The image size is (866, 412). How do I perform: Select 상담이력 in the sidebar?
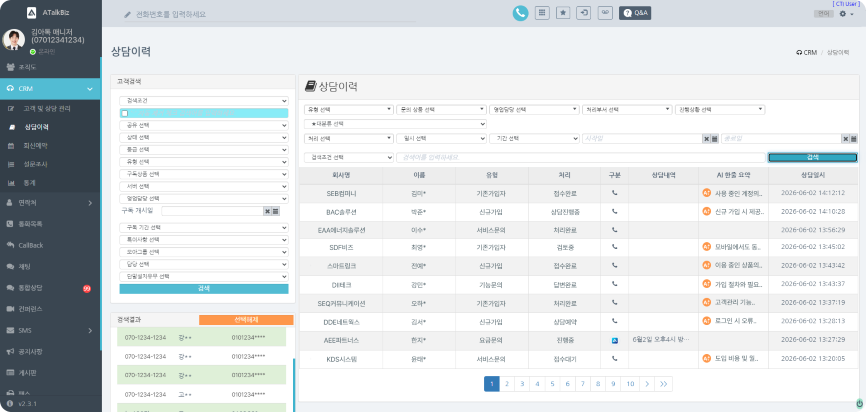click(36, 127)
